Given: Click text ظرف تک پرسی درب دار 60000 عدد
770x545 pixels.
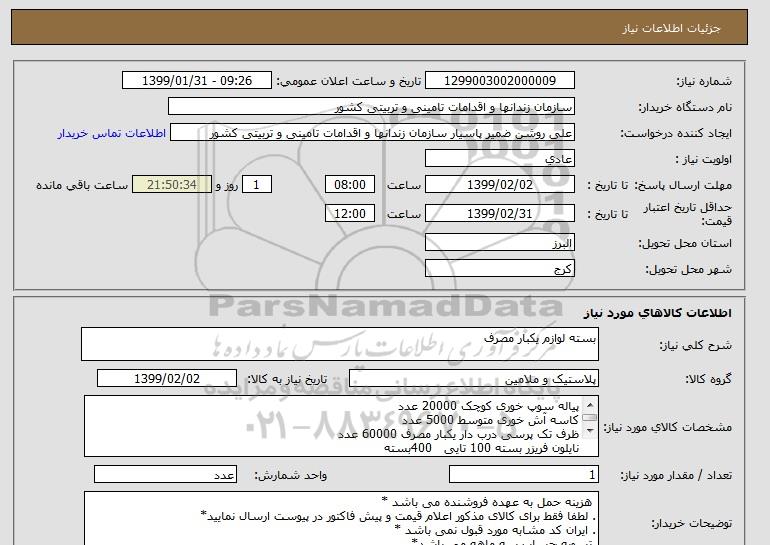Looking at the screenshot, I should coord(458,434).
